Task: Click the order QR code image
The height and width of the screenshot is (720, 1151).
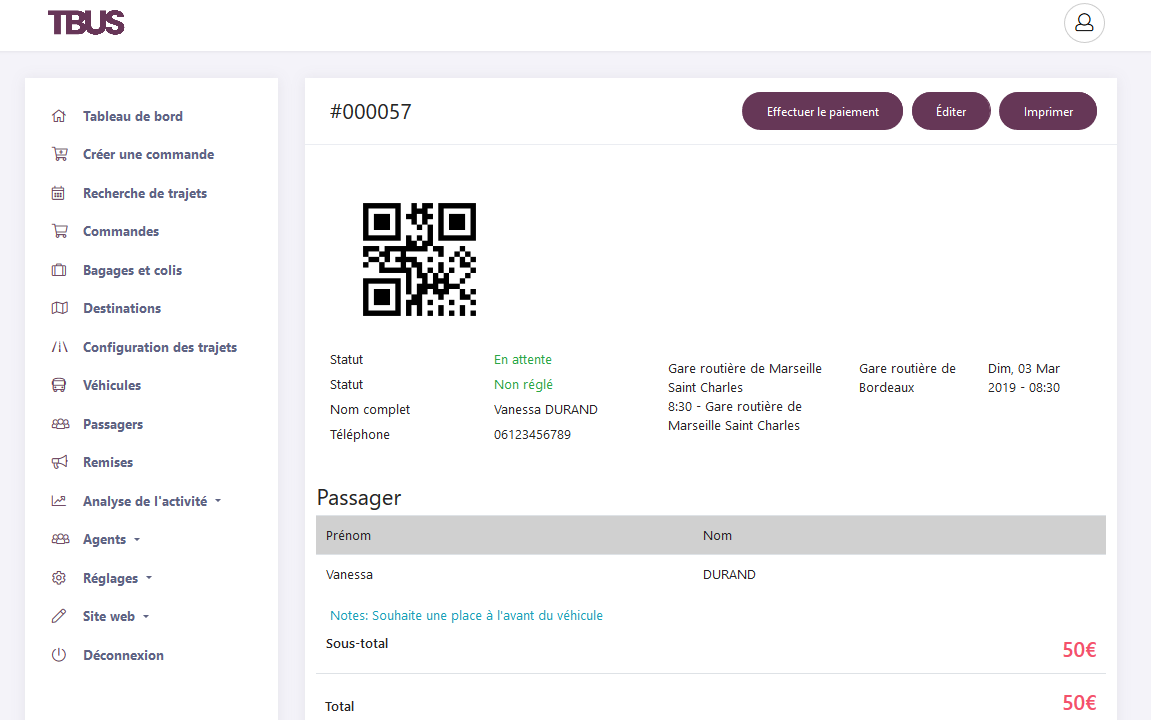Action: 419,260
